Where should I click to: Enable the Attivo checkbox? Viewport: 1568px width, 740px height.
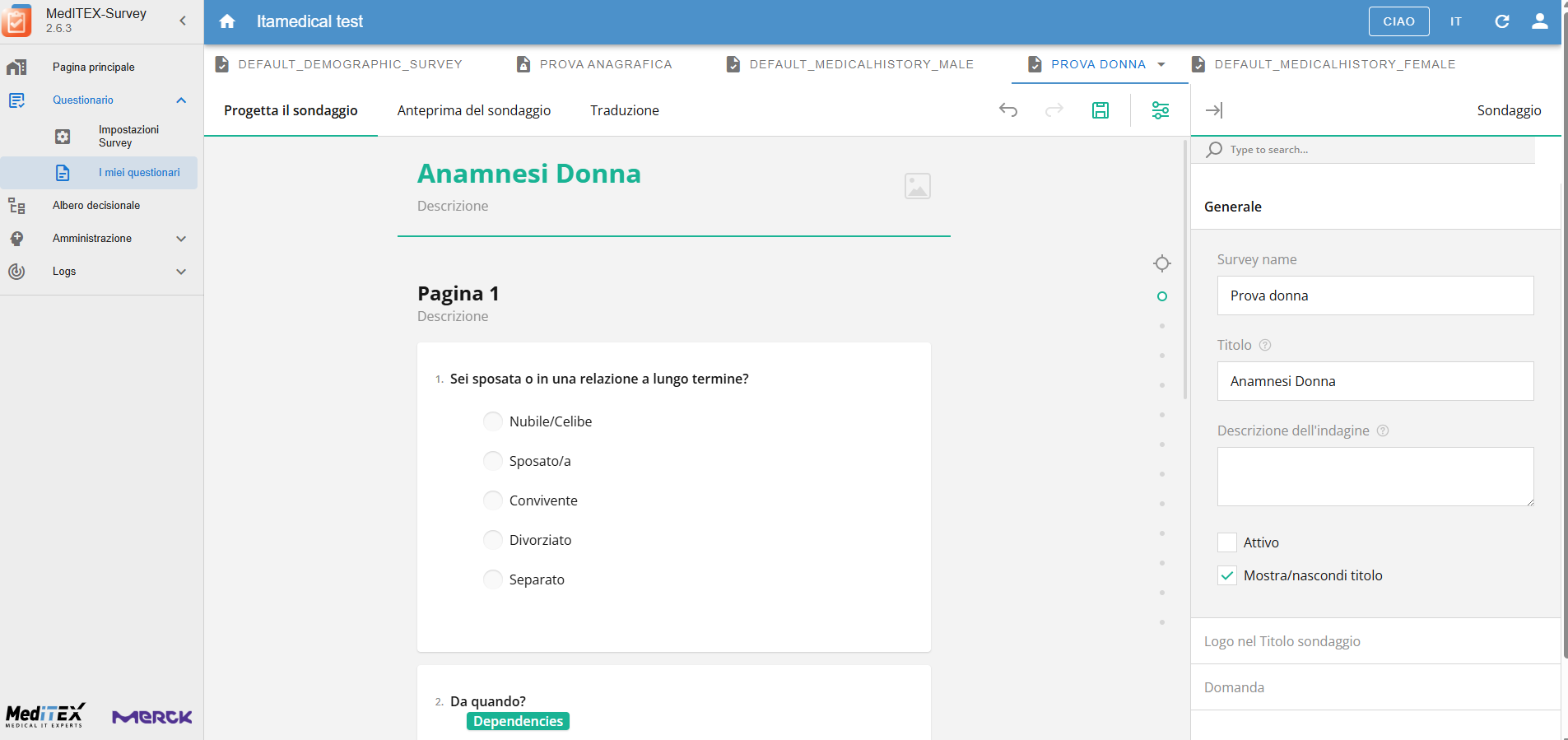[x=1227, y=542]
